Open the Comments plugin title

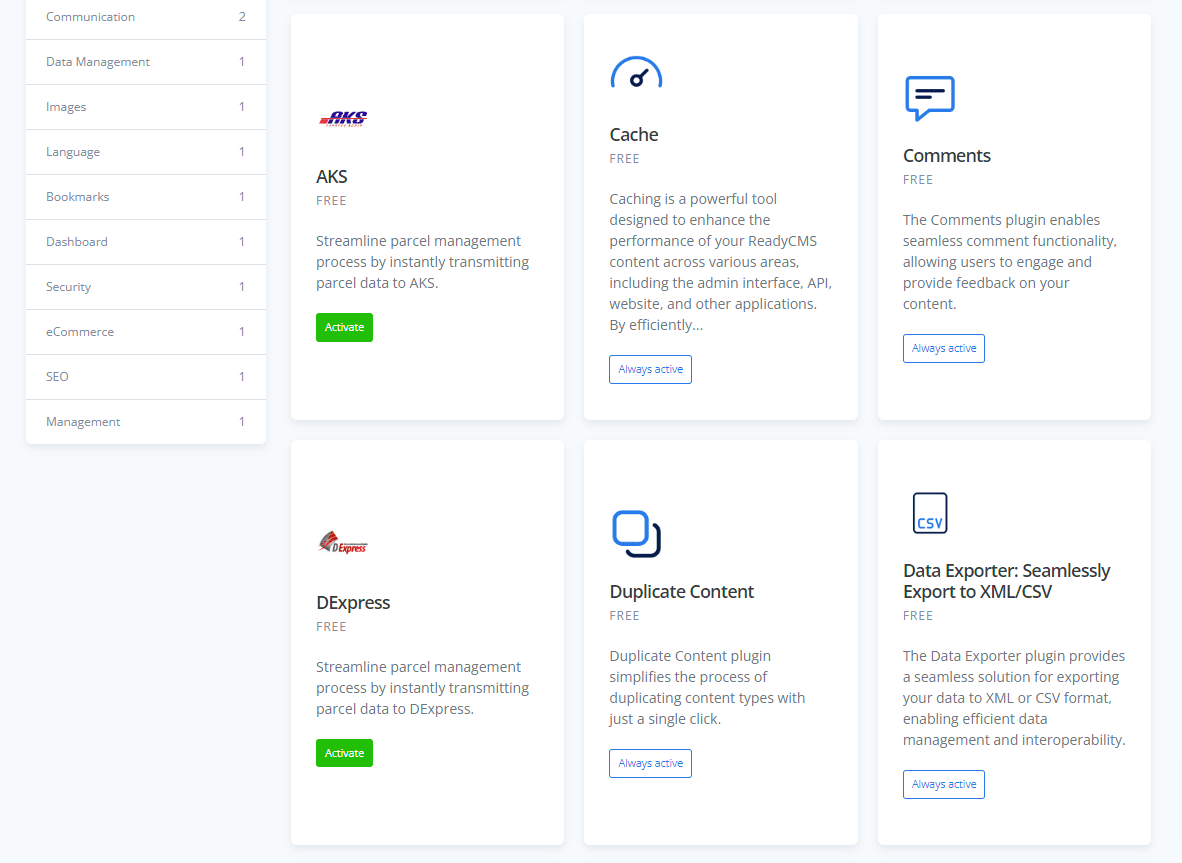(x=947, y=156)
